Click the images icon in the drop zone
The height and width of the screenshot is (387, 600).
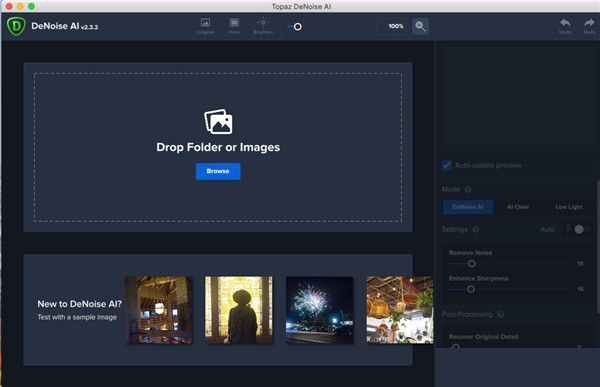point(218,122)
